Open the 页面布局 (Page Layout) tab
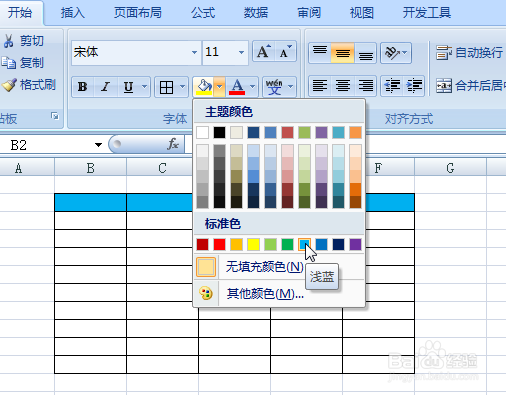506x395 pixels. pos(137,13)
